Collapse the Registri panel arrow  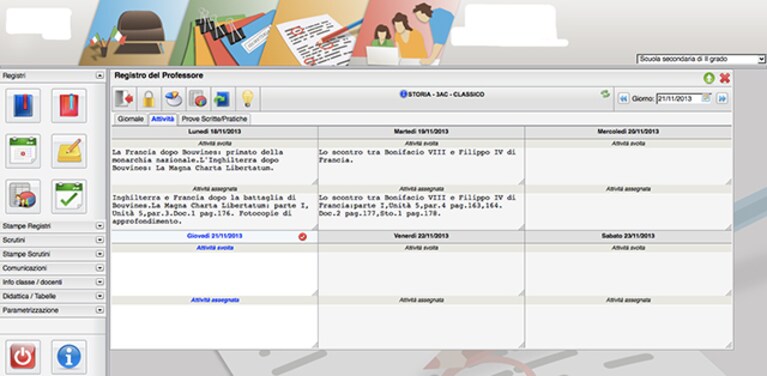(100, 76)
